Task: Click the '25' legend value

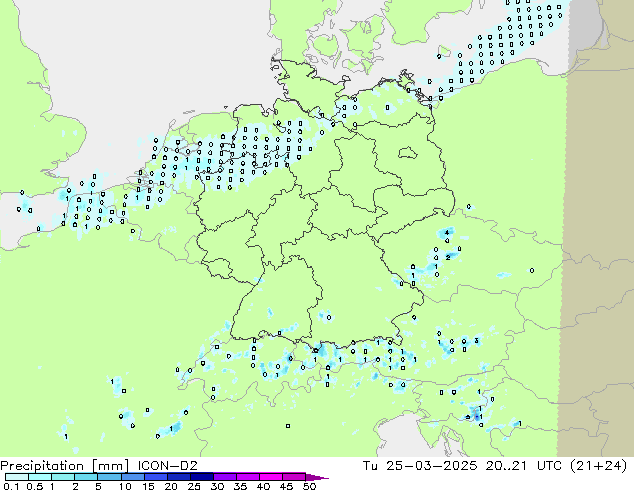Action: tap(194, 486)
